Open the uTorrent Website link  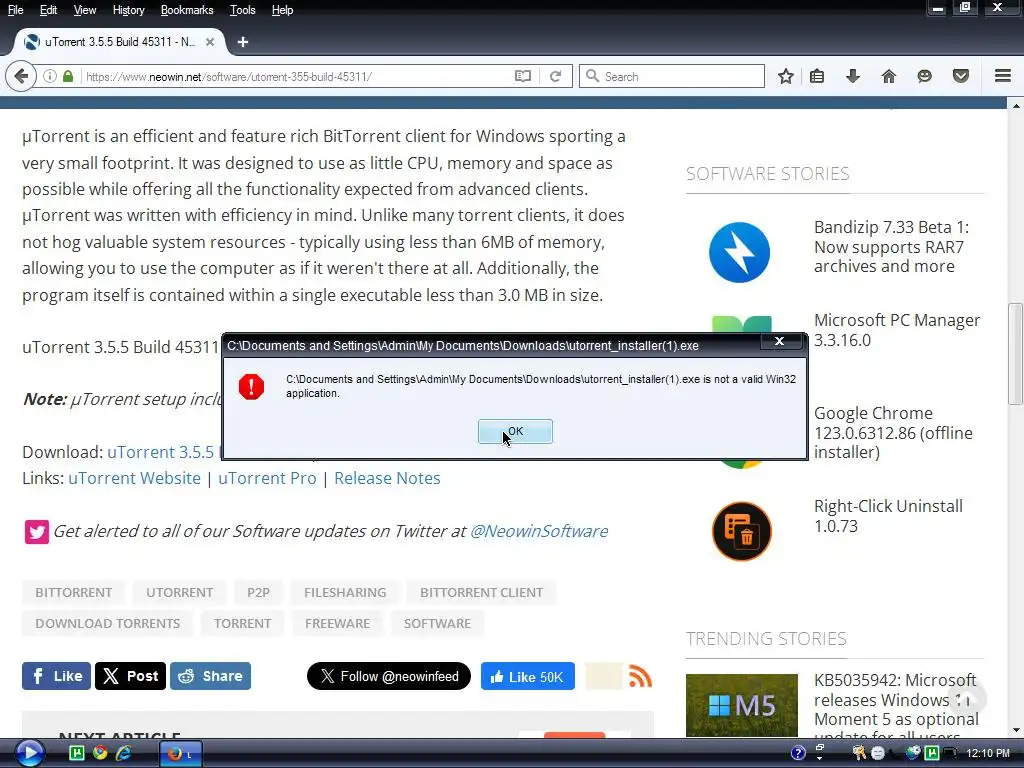coord(135,478)
